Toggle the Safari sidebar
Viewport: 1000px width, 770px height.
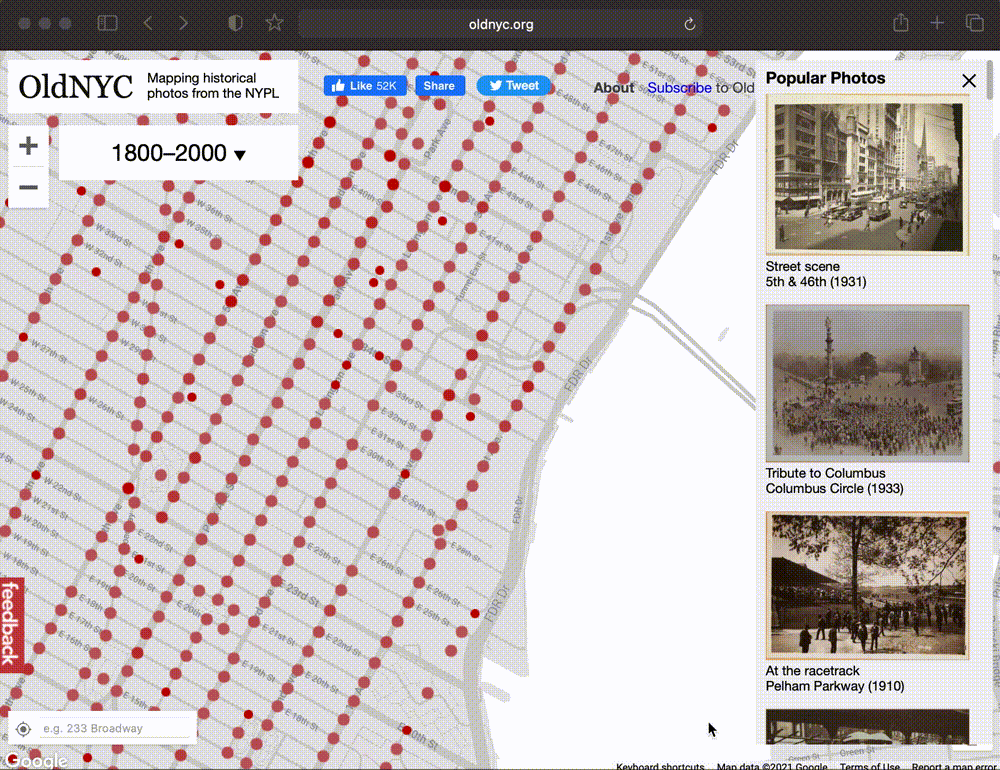[107, 24]
